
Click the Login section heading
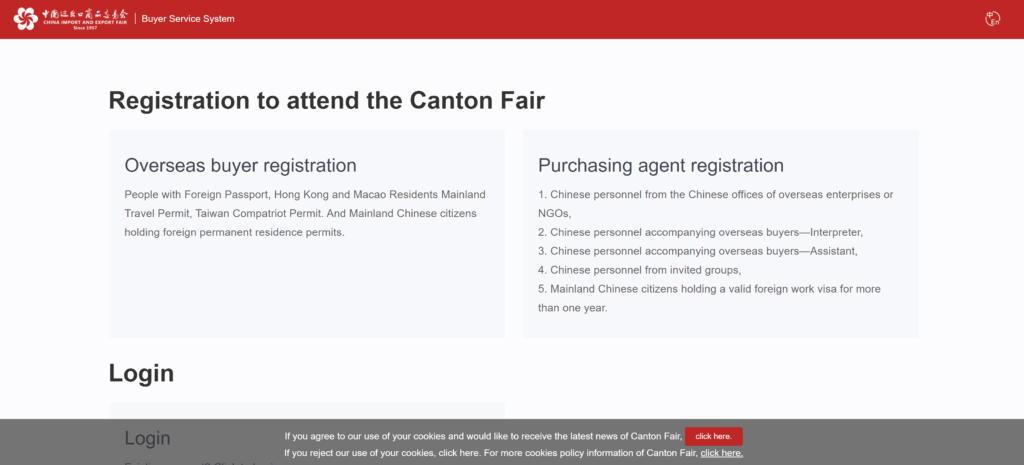tap(141, 373)
